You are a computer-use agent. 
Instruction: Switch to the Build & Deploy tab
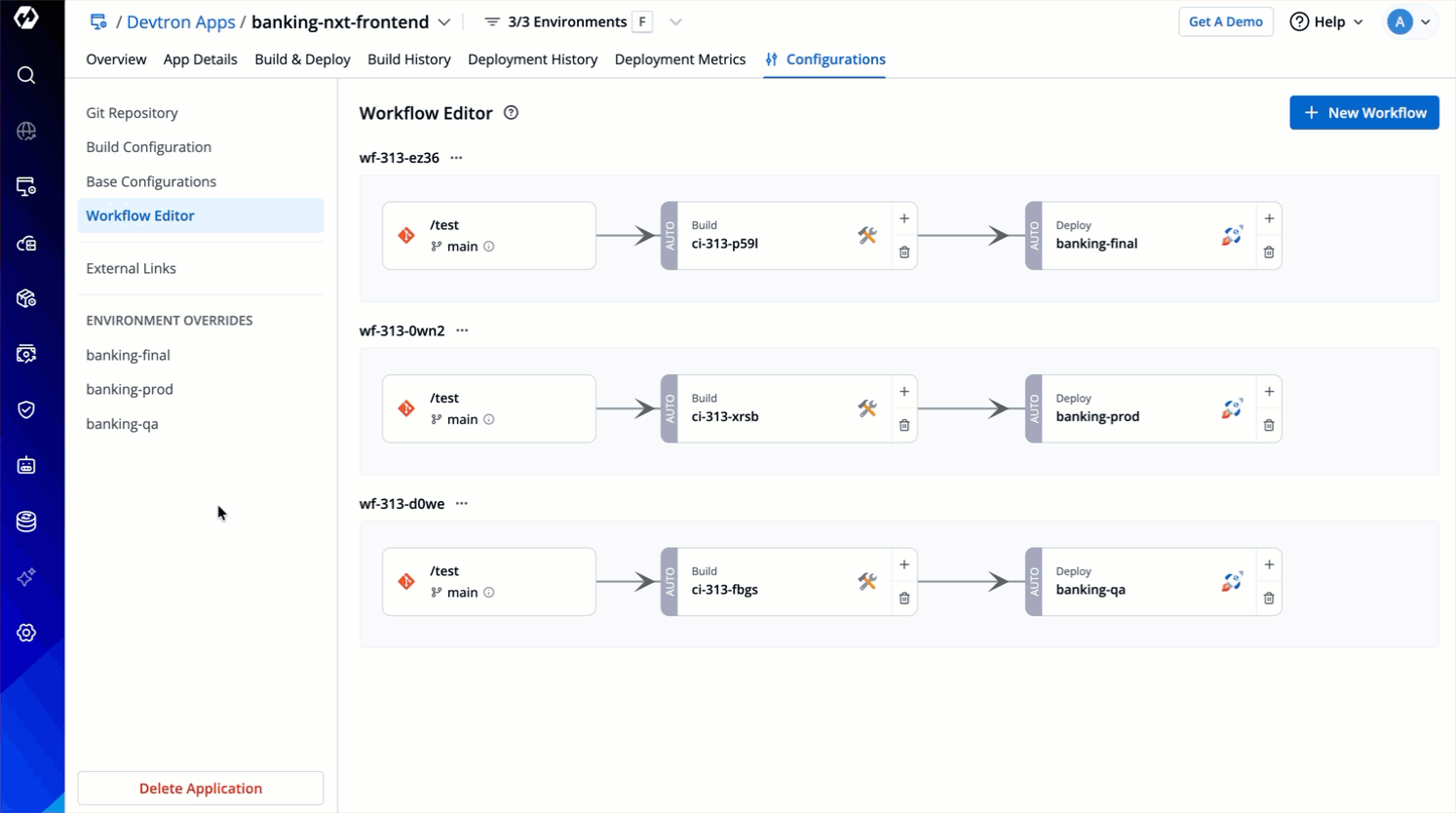pos(302,59)
